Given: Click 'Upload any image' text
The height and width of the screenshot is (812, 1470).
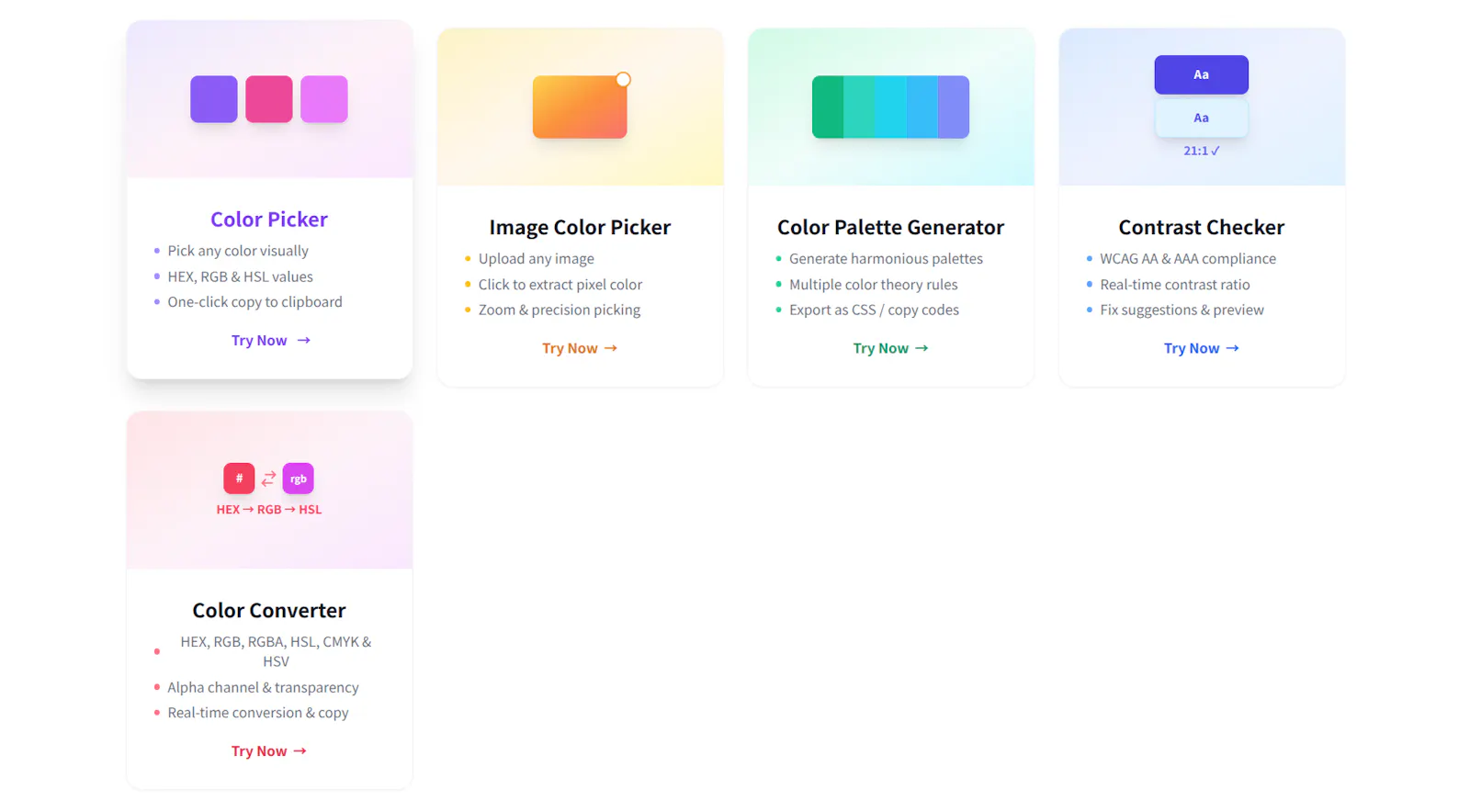Looking at the screenshot, I should point(537,259).
